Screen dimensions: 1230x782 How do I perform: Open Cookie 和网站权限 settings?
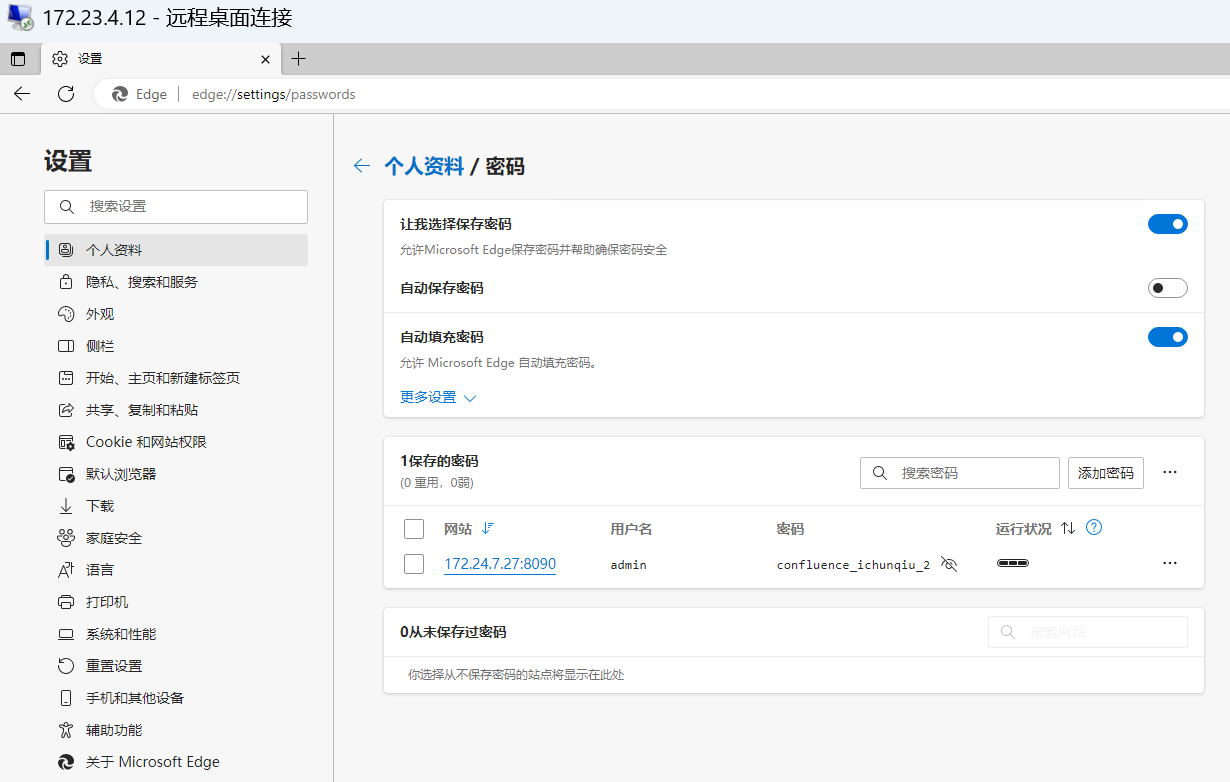176,442
